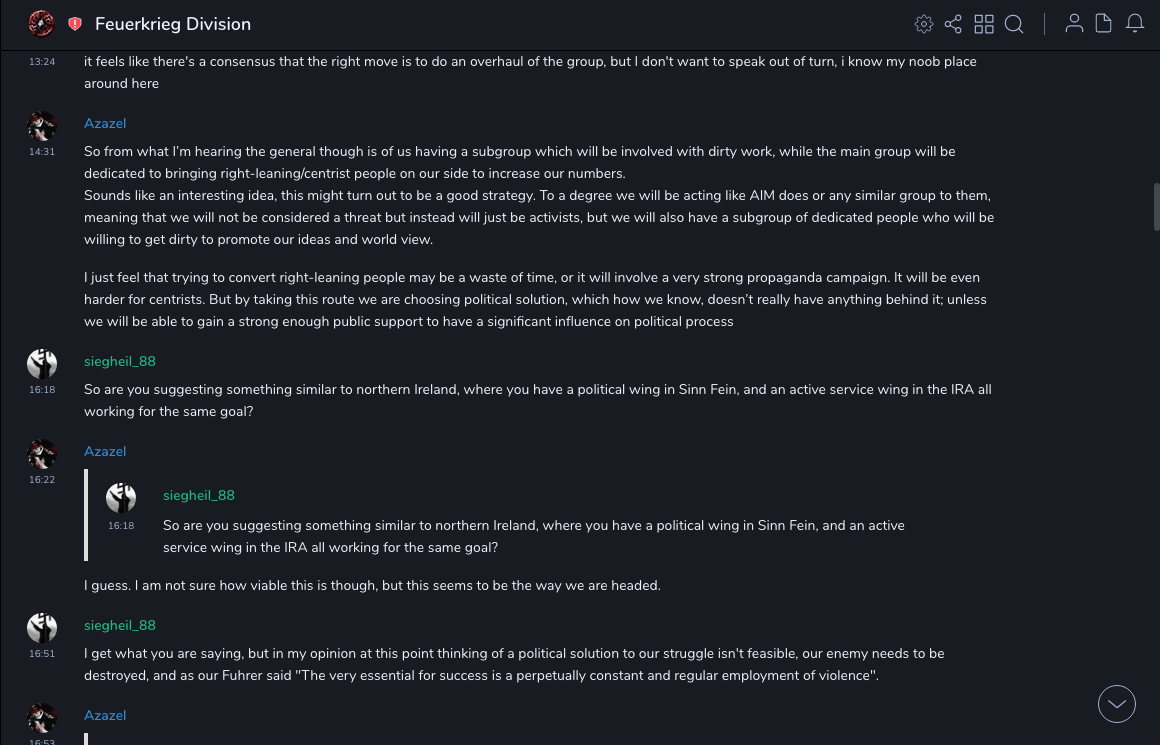Click the red shield badge beside the title
This screenshot has height=745, width=1160.
75,24
